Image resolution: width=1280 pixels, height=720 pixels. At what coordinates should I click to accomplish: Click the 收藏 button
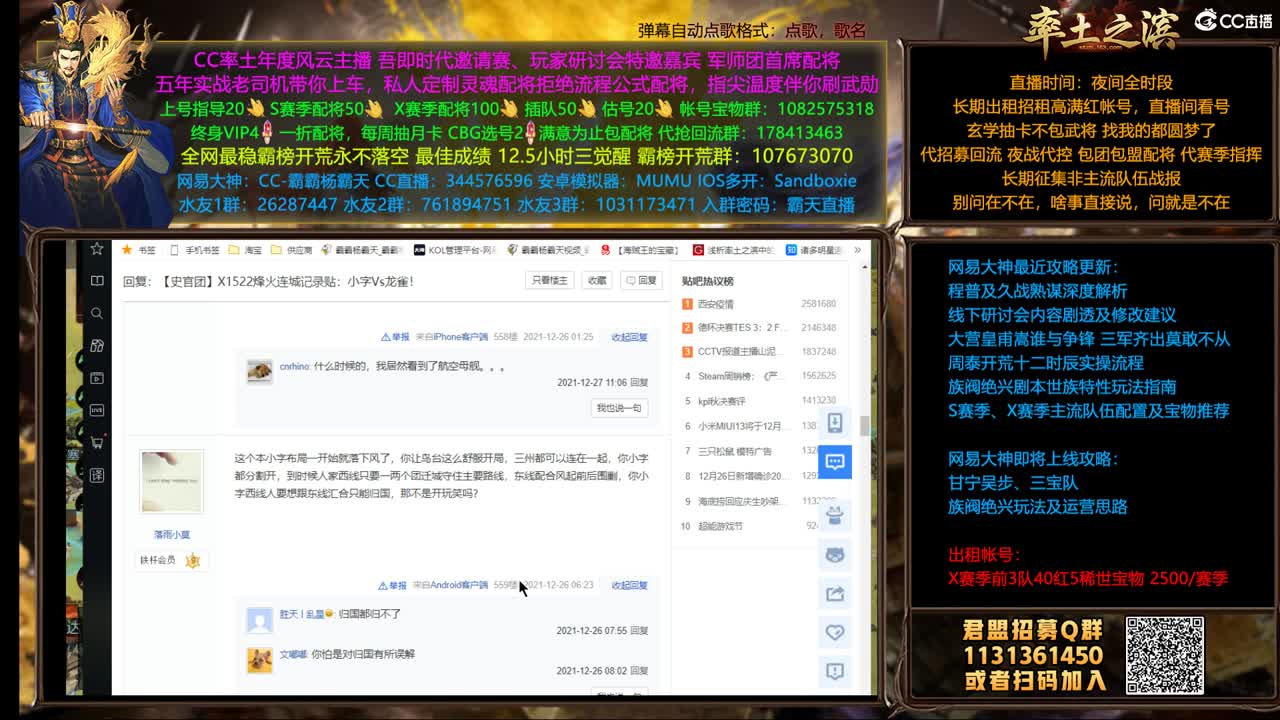pyautogui.click(x=597, y=281)
